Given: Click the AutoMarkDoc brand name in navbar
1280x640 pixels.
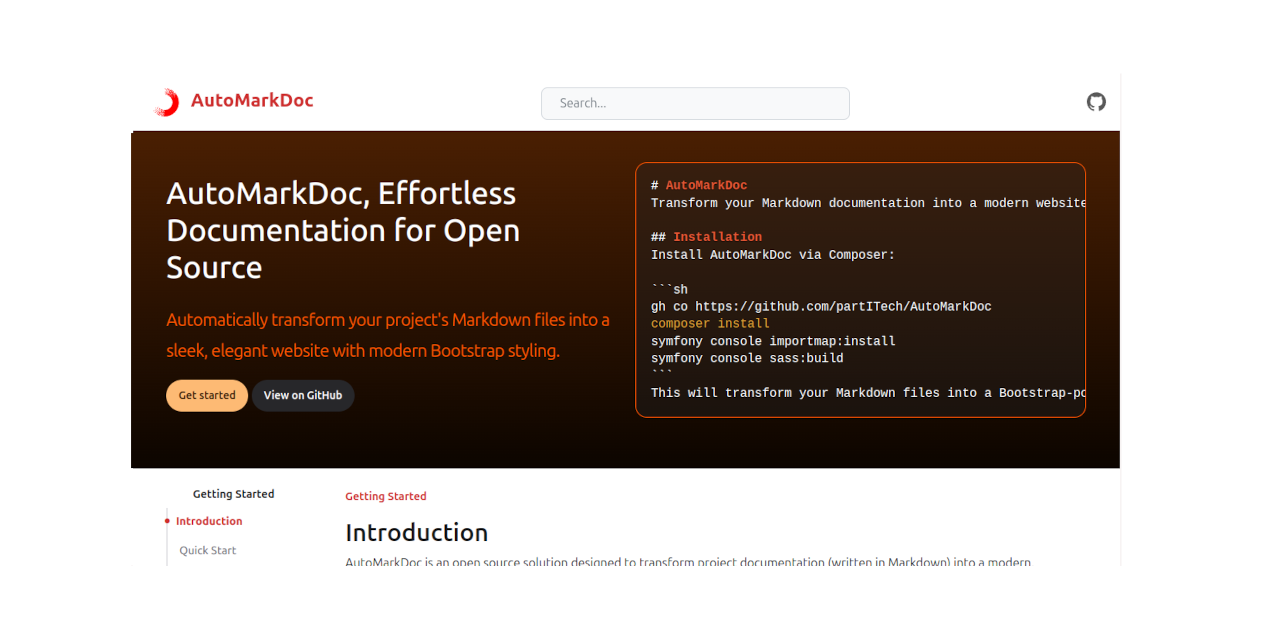Looking at the screenshot, I should pyautogui.click(x=252, y=100).
